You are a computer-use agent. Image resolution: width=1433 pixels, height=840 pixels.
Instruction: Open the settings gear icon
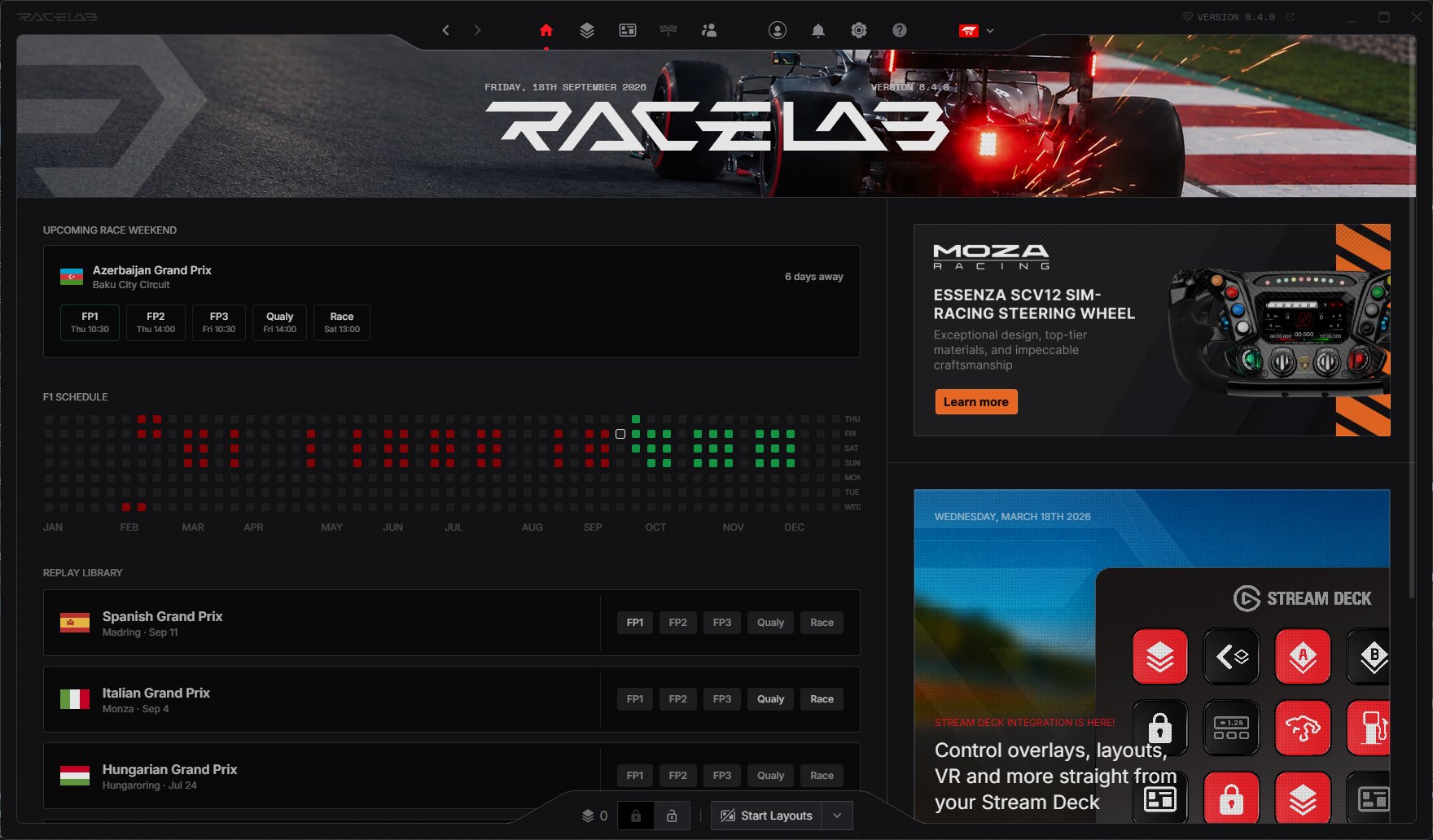[x=859, y=30]
